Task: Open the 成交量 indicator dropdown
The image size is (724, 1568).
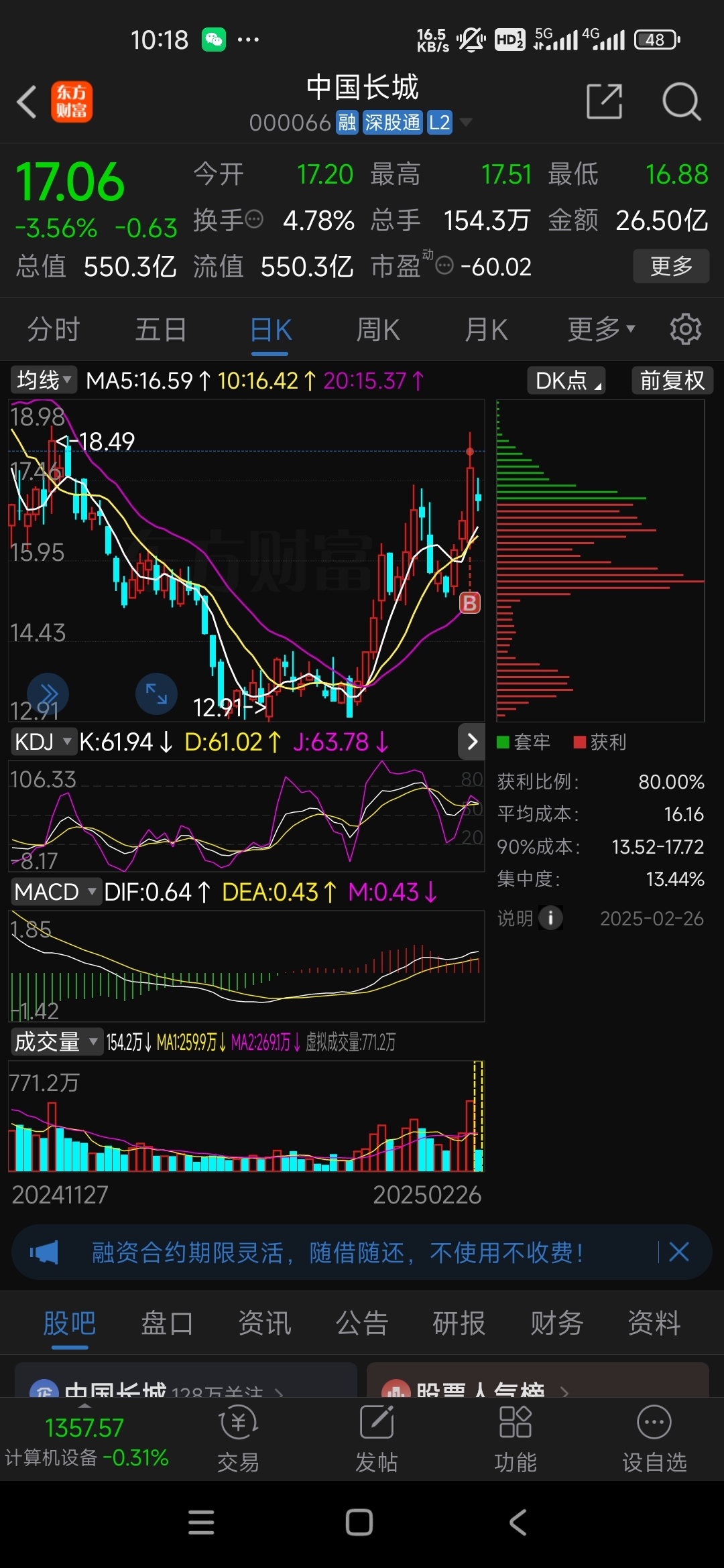Action: 56,1042
